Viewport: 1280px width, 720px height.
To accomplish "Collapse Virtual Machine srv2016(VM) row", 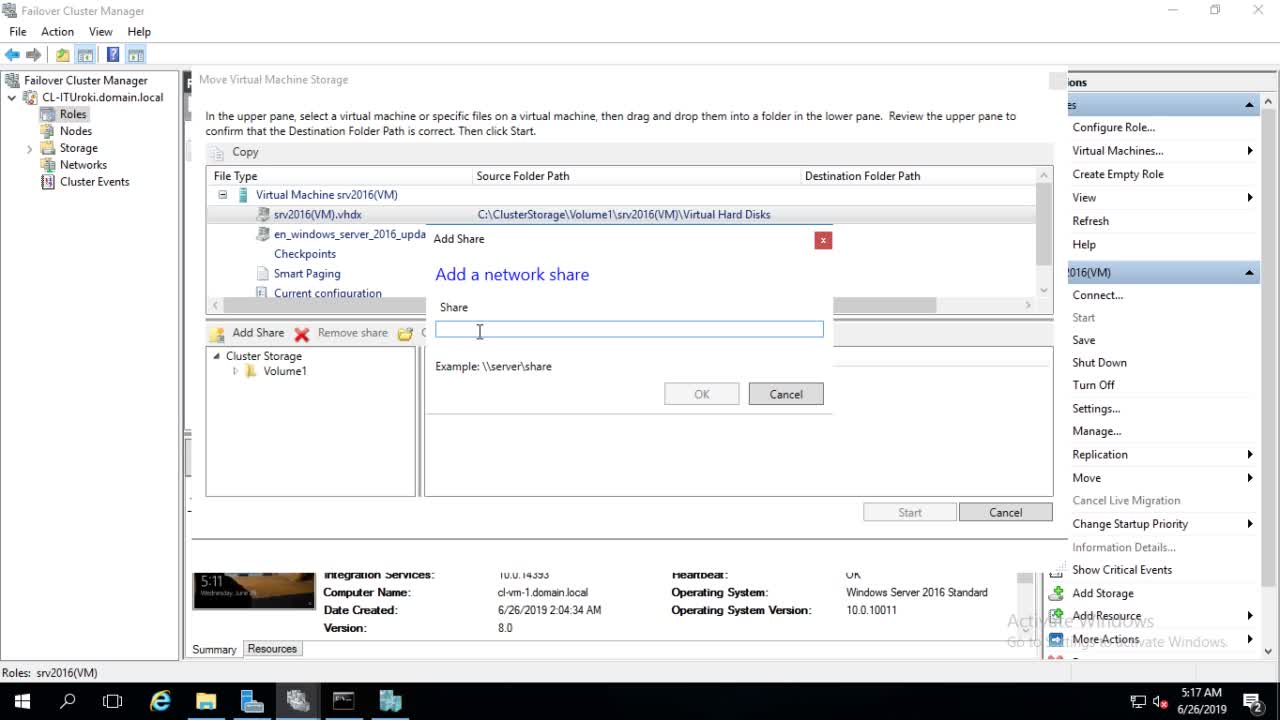I will tap(222, 195).
